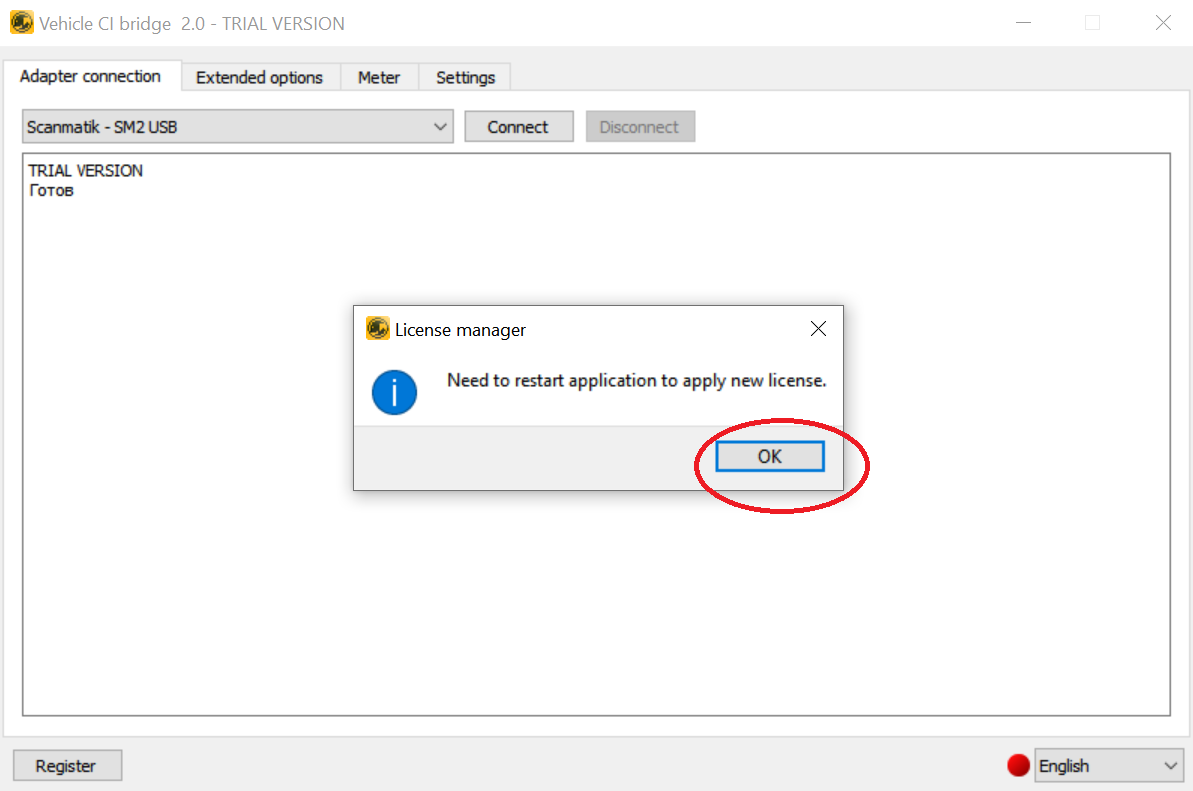This screenshot has width=1193, height=791.
Task: Close the Vehicle CI bridge main window
Action: pyautogui.click(x=1163, y=23)
